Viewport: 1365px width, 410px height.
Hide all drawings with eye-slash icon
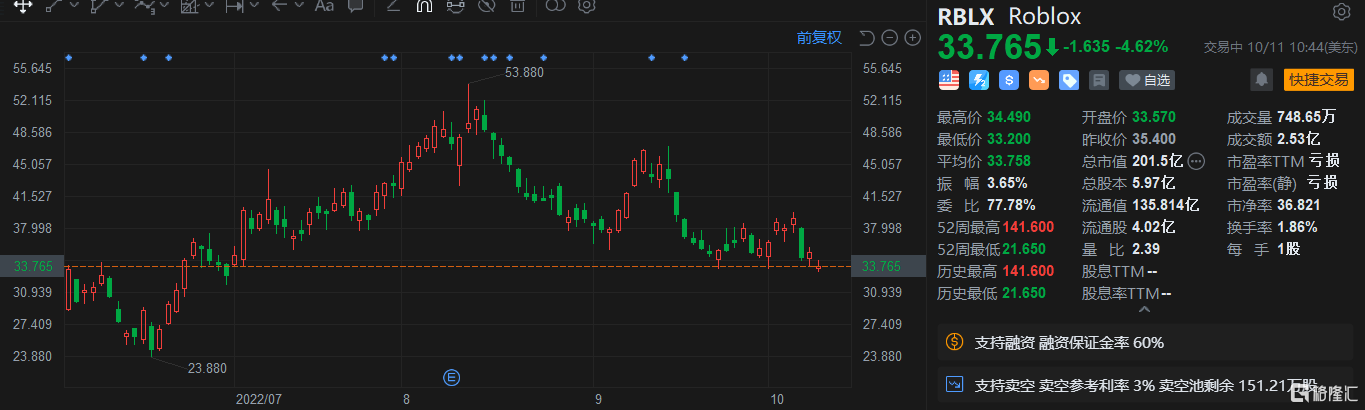click(486, 6)
